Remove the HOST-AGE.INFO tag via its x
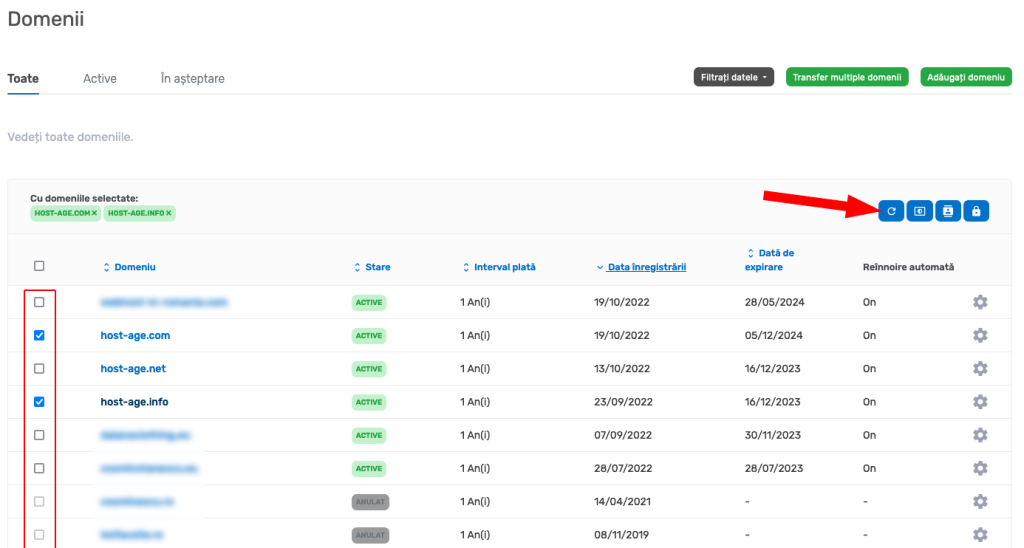Screen dimensions: 1024x548 coord(168,213)
